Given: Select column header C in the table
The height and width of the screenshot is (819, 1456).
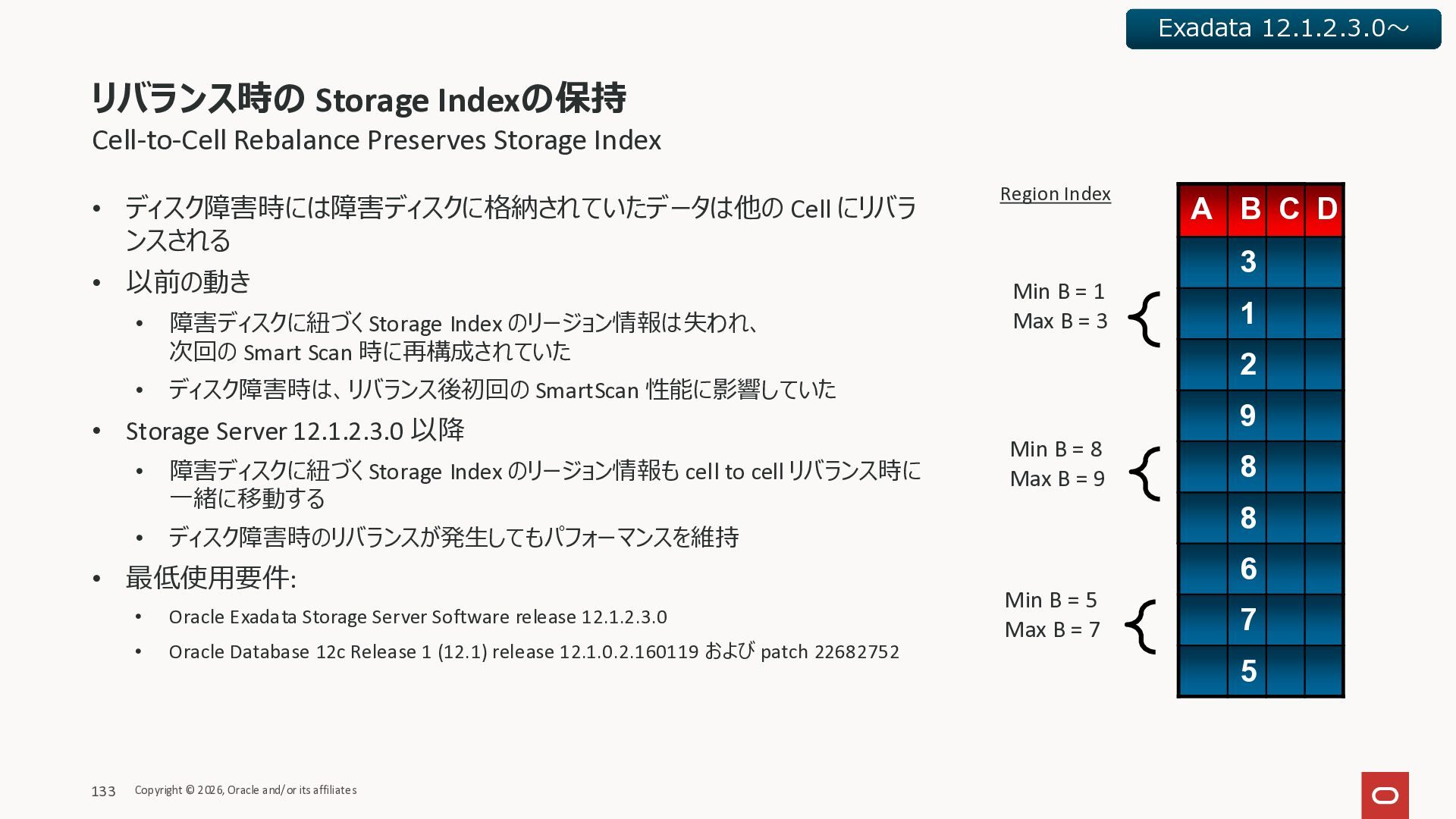Looking at the screenshot, I should tap(1288, 209).
